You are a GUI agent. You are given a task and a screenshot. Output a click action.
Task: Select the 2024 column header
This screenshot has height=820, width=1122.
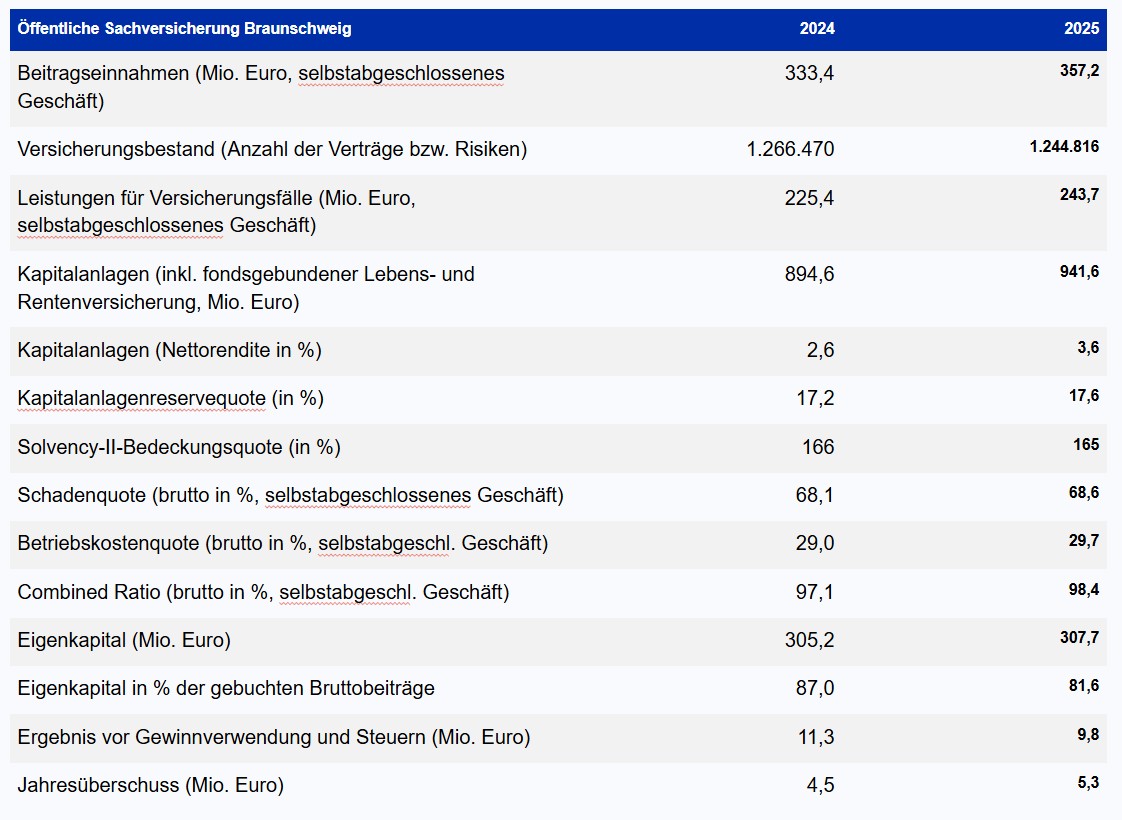pyautogui.click(x=816, y=29)
